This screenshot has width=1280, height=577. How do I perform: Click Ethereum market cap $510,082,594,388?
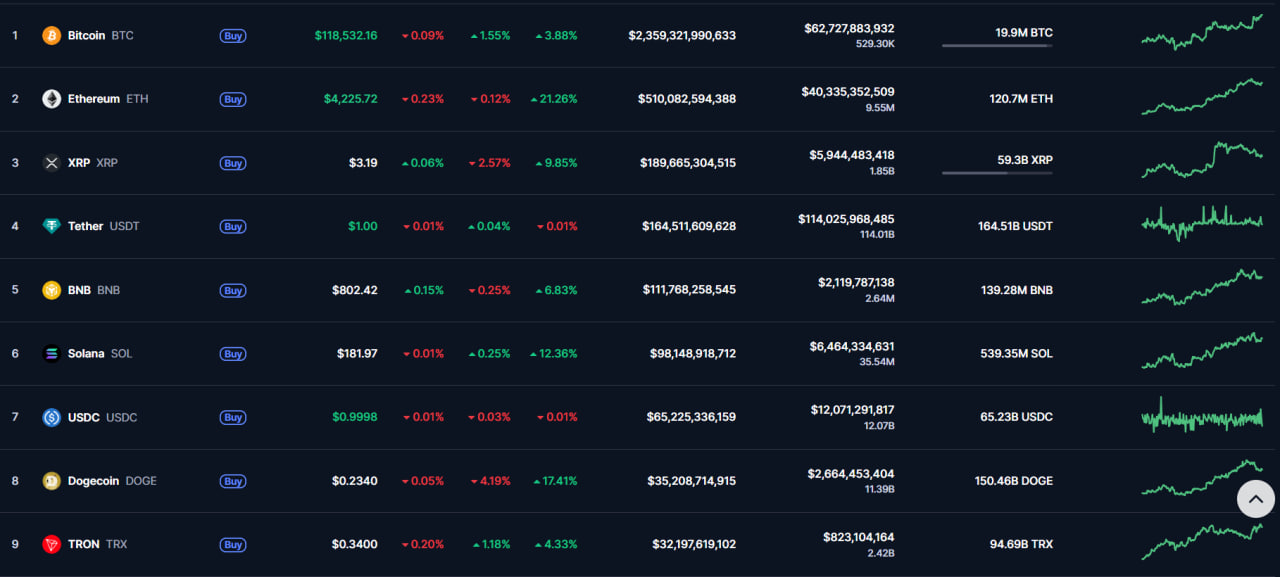(687, 99)
